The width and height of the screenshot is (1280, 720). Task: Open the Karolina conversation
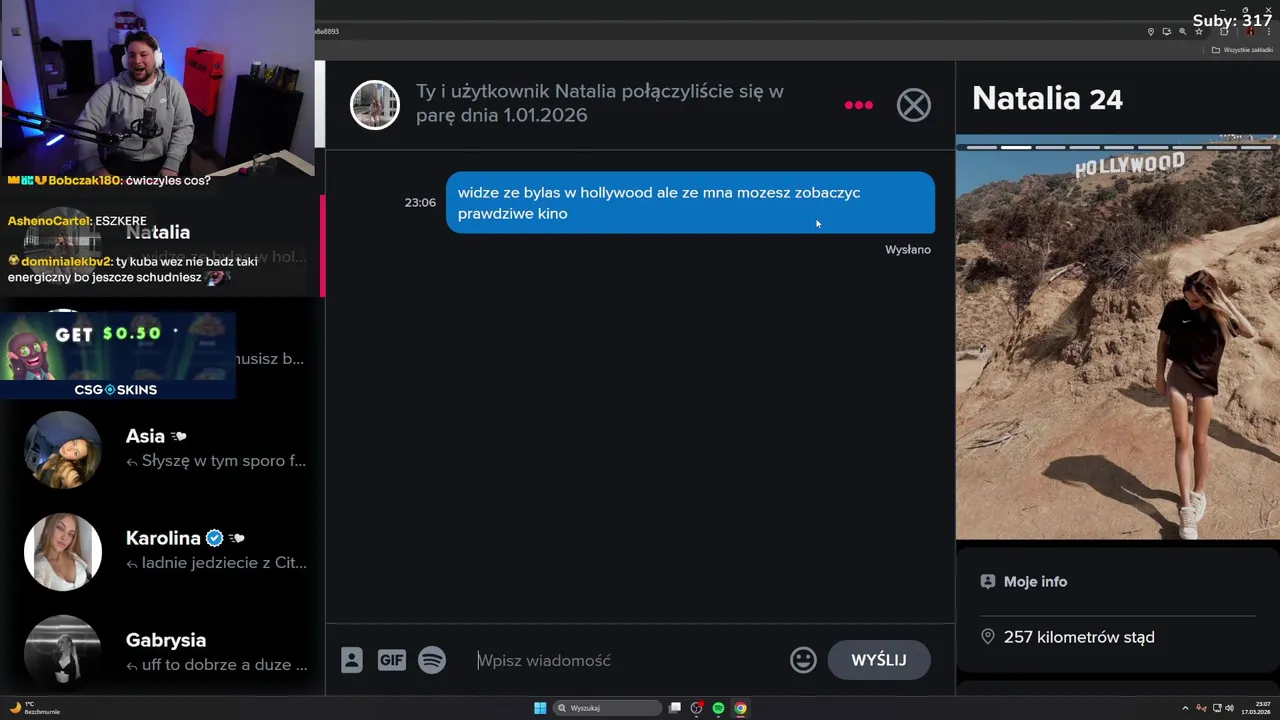click(164, 551)
